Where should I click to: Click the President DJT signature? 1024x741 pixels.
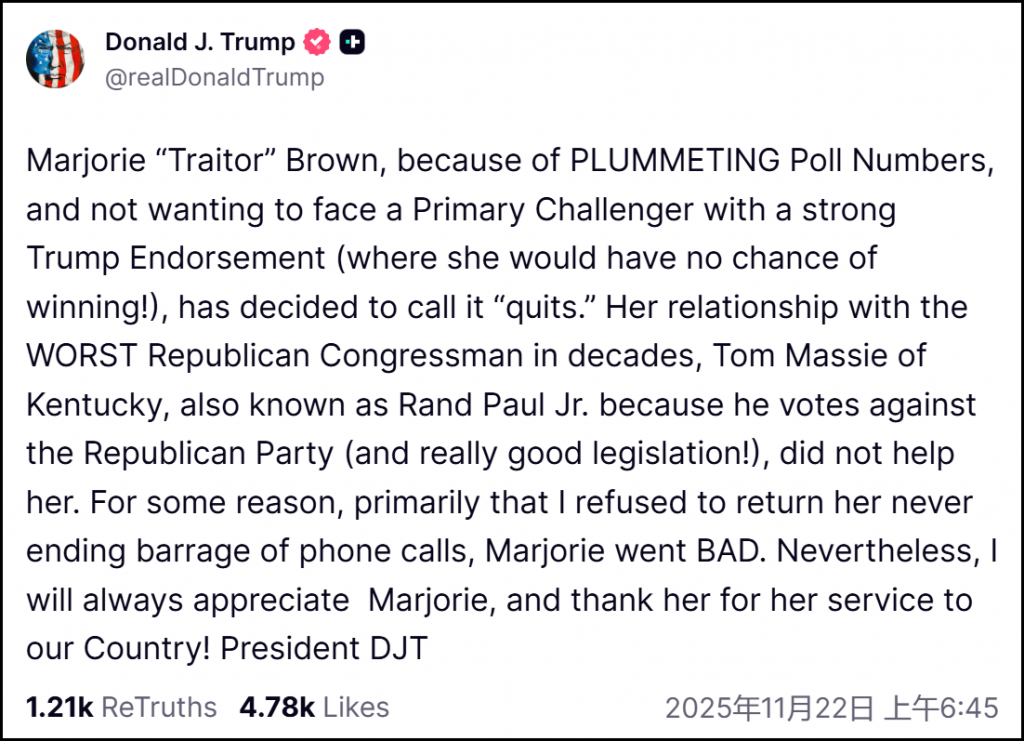click(x=324, y=648)
